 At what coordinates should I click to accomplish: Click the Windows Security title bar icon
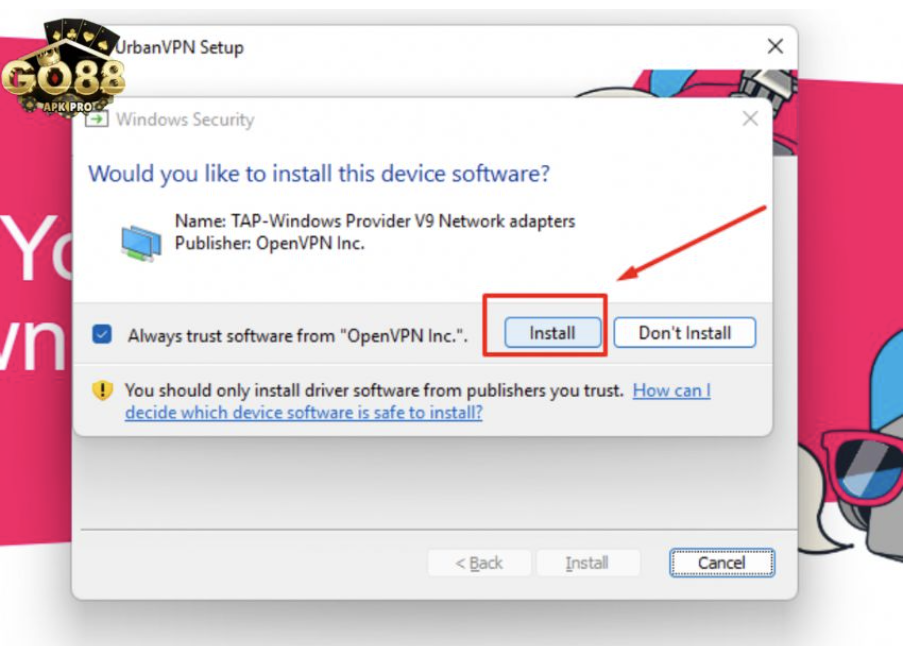click(97, 120)
